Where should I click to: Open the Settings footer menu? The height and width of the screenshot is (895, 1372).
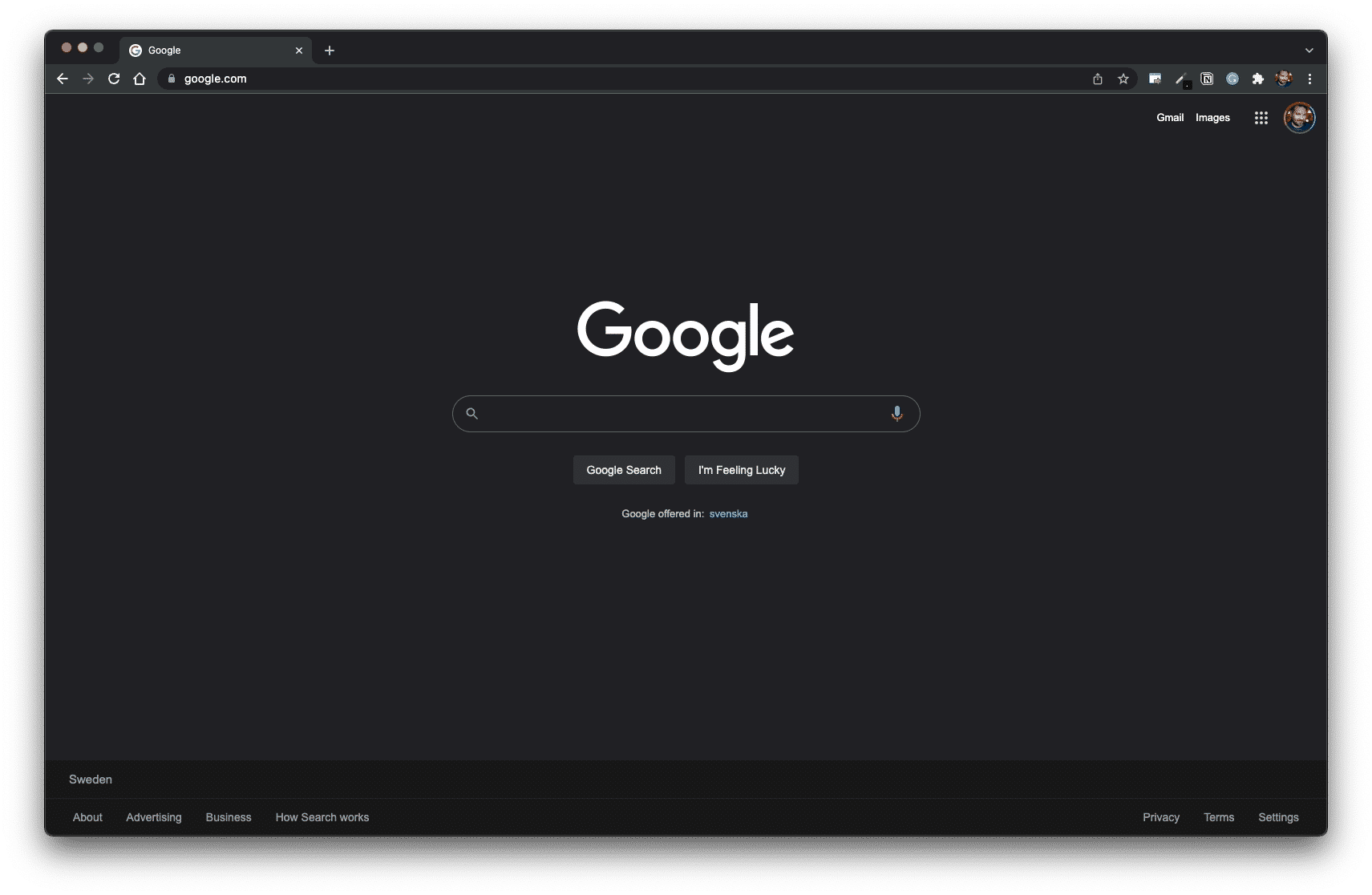[x=1278, y=817]
